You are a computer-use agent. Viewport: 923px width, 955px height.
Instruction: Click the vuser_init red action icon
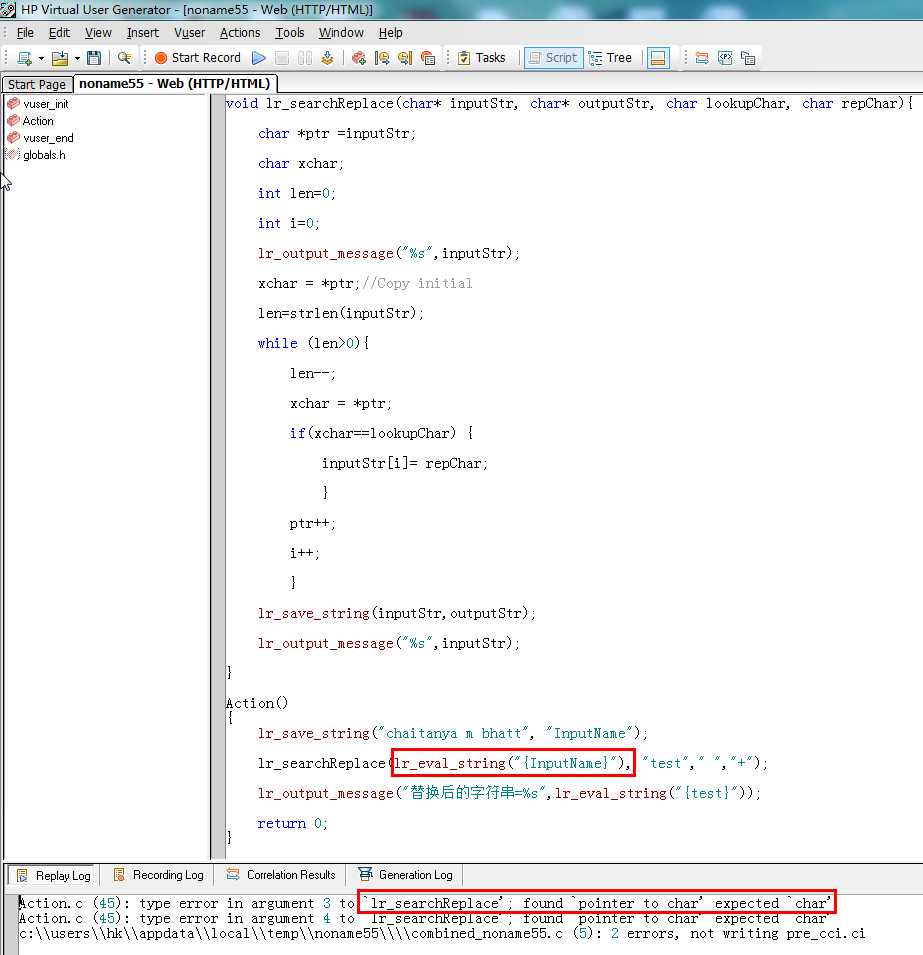[x=13, y=104]
